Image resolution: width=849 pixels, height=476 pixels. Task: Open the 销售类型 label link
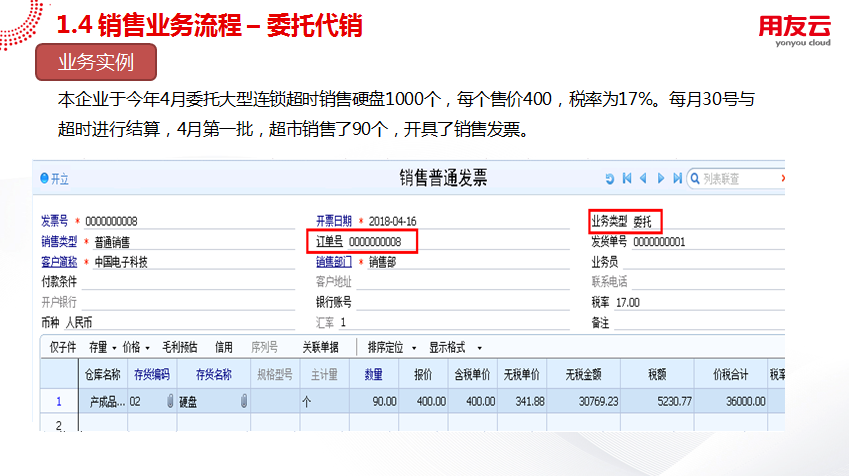tap(59, 242)
